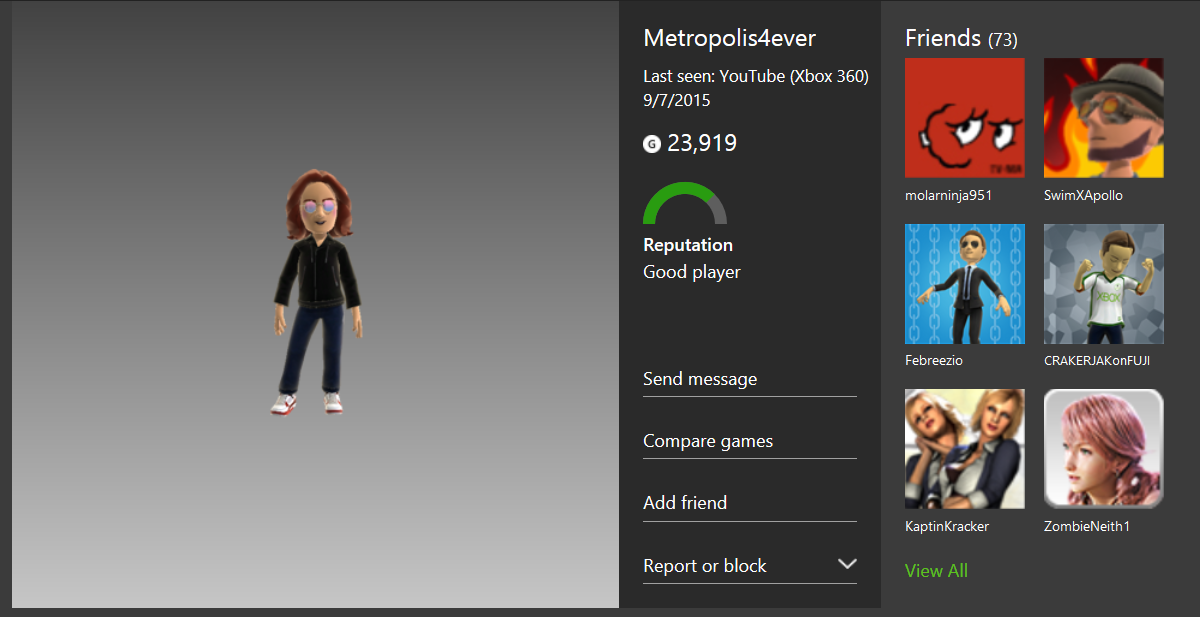Viewport: 1200px width, 617px height.
Task: Click View All friends link
Action: click(936, 571)
